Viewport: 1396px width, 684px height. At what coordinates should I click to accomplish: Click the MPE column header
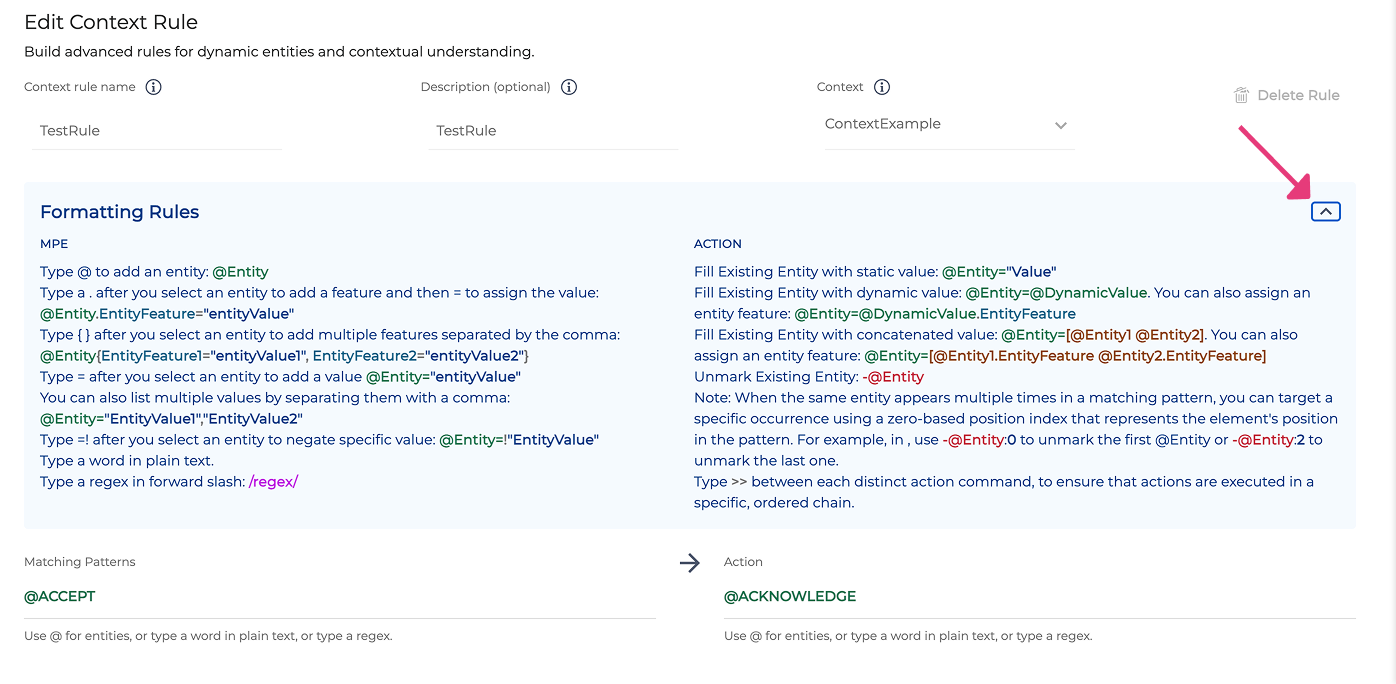click(54, 244)
